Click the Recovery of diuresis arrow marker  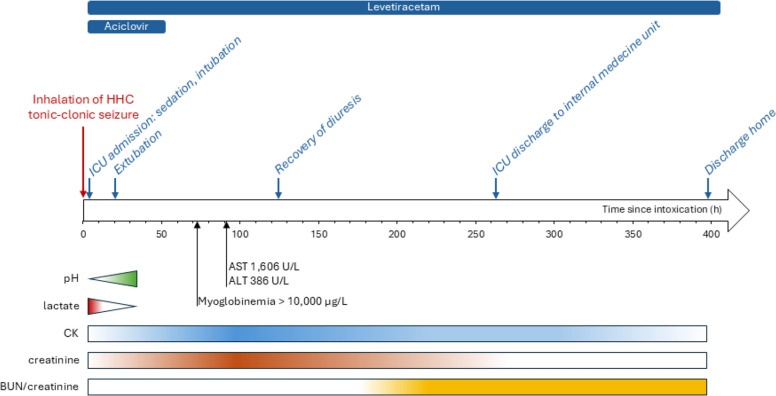pyautogui.click(x=278, y=188)
